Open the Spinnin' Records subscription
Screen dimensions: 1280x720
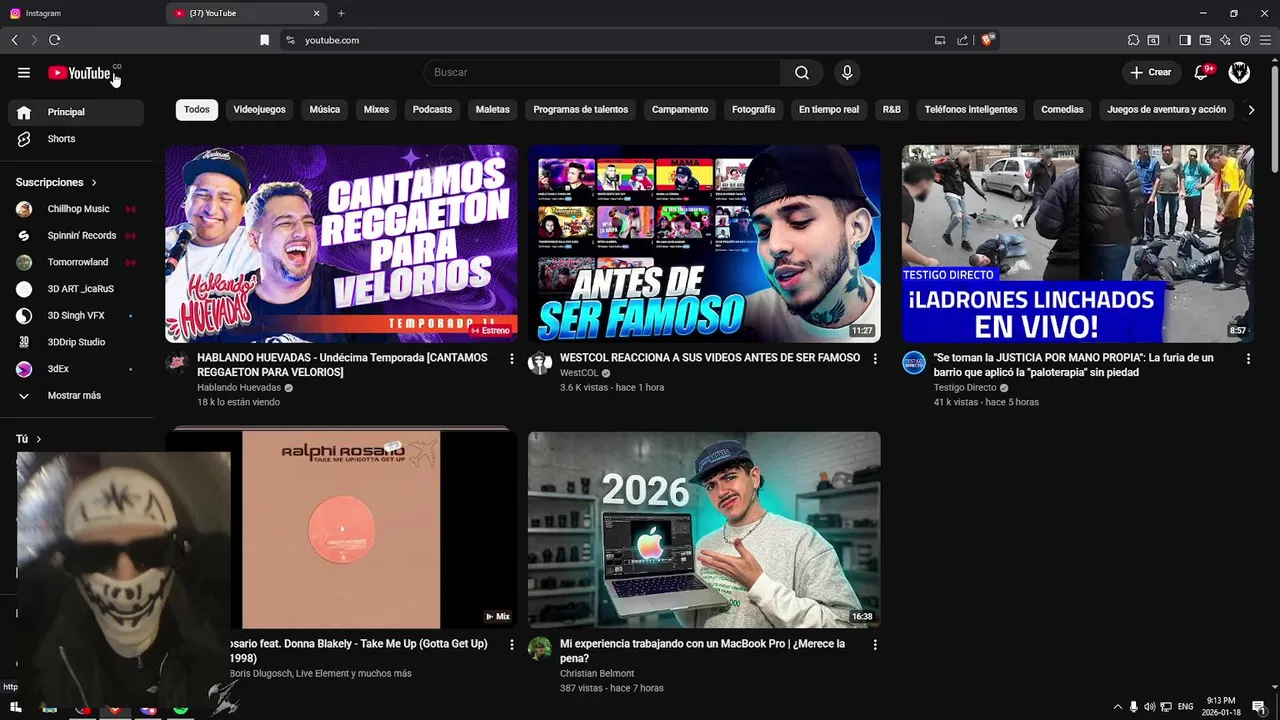click(x=76, y=236)
